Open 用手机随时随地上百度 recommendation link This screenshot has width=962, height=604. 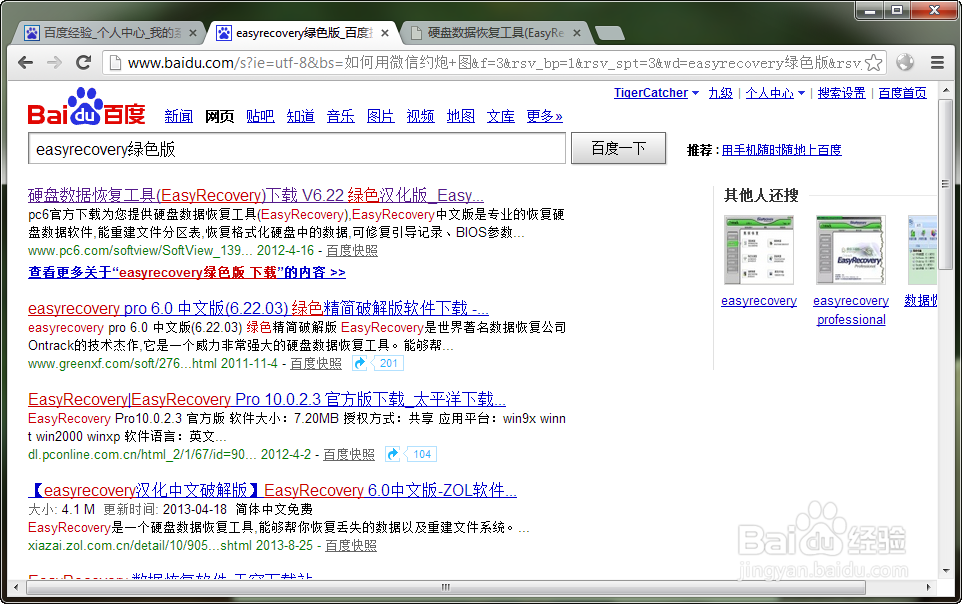tap(782, 150)
